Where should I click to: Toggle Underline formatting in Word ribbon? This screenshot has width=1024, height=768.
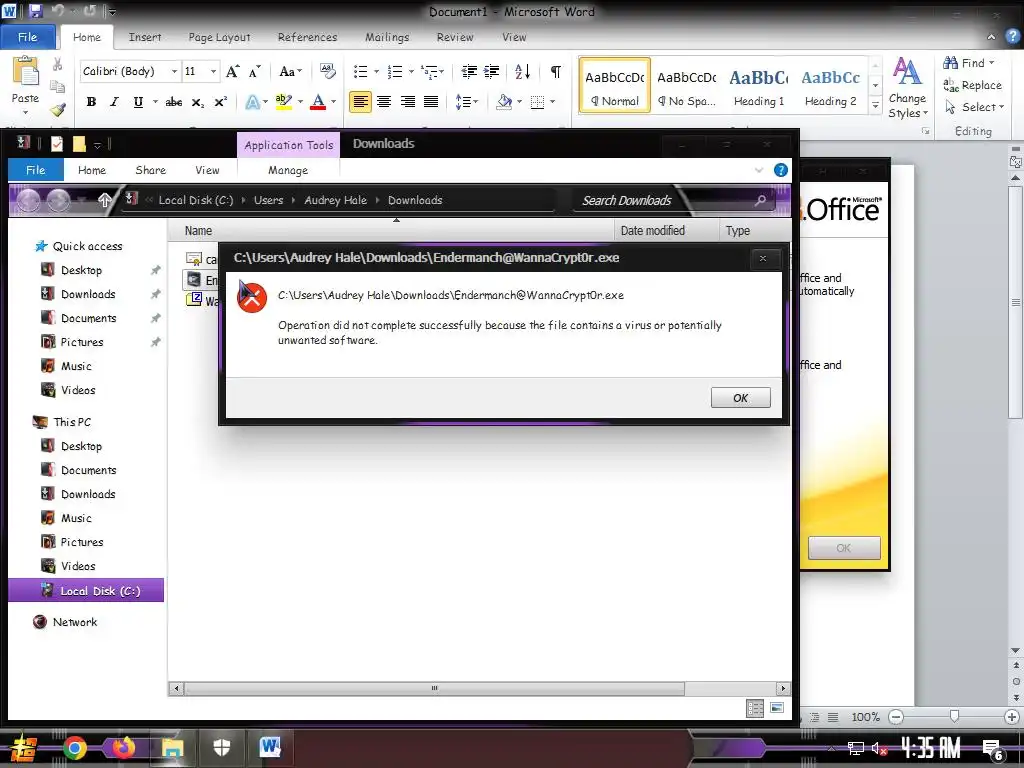pos(138,102)
